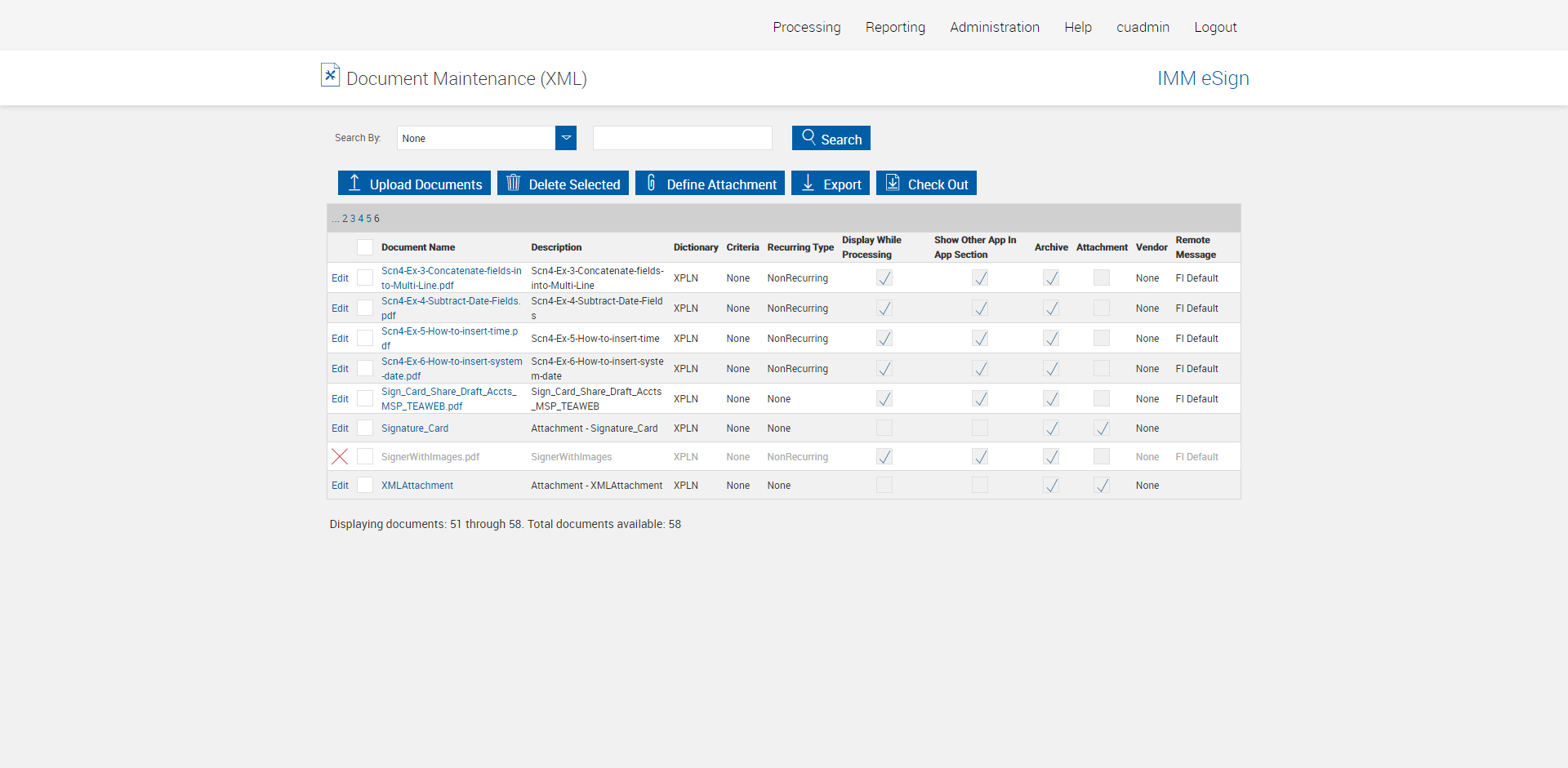Open the Administration menu
The width and height of the screenshot is (1568, 768).
pyautogui.click(x=994, y=27)
